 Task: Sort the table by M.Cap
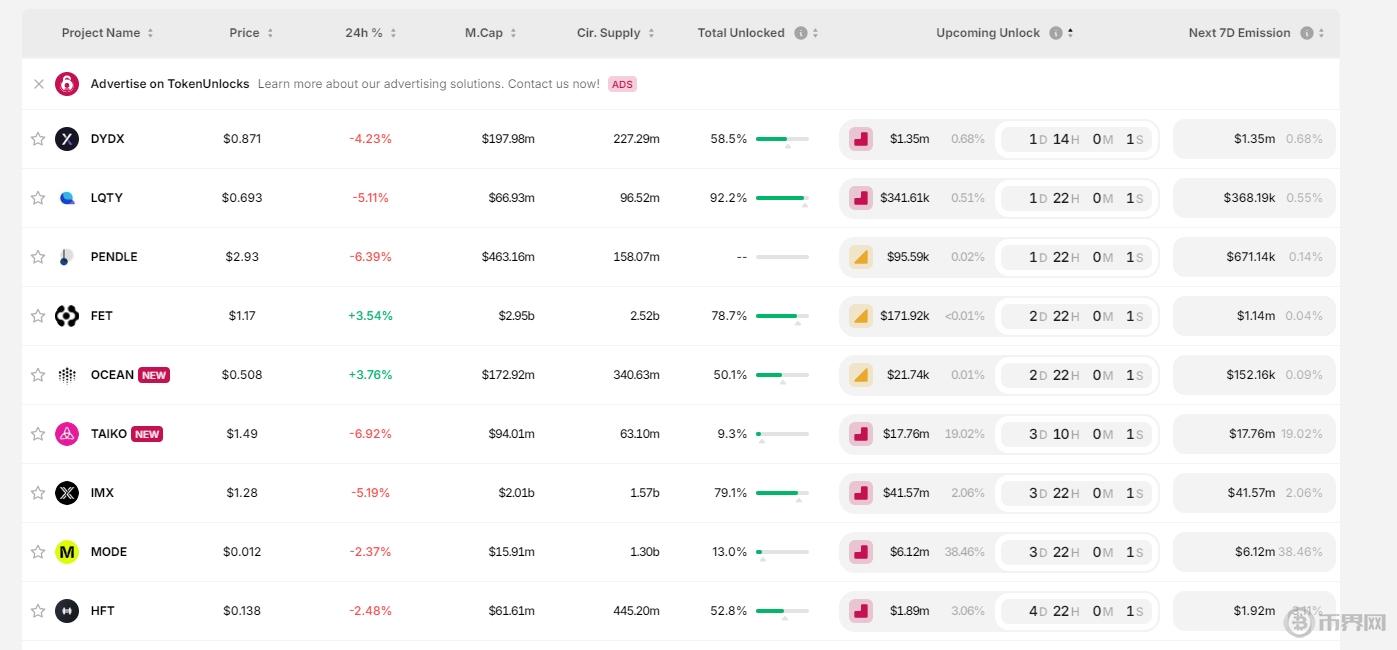point(490,33)
